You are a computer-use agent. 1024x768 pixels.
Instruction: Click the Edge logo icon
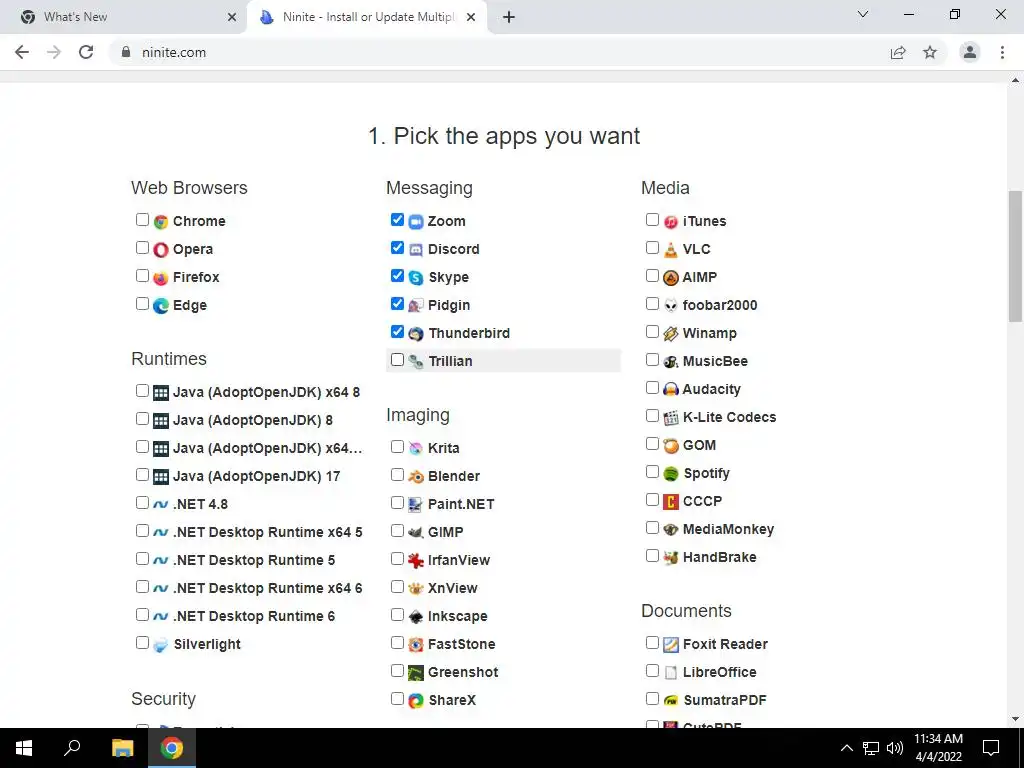pyautogui.click(x=161, y=306)
